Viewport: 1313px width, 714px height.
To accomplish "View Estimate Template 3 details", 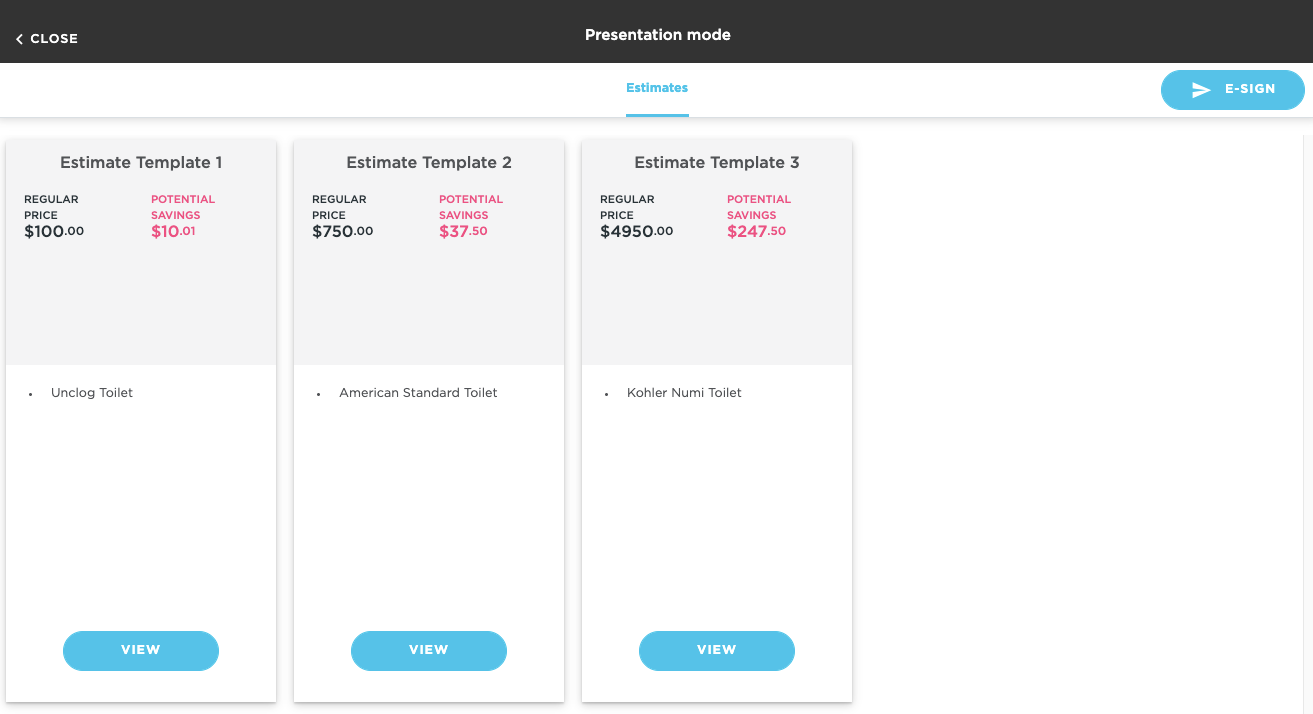I will click(716, 650).
